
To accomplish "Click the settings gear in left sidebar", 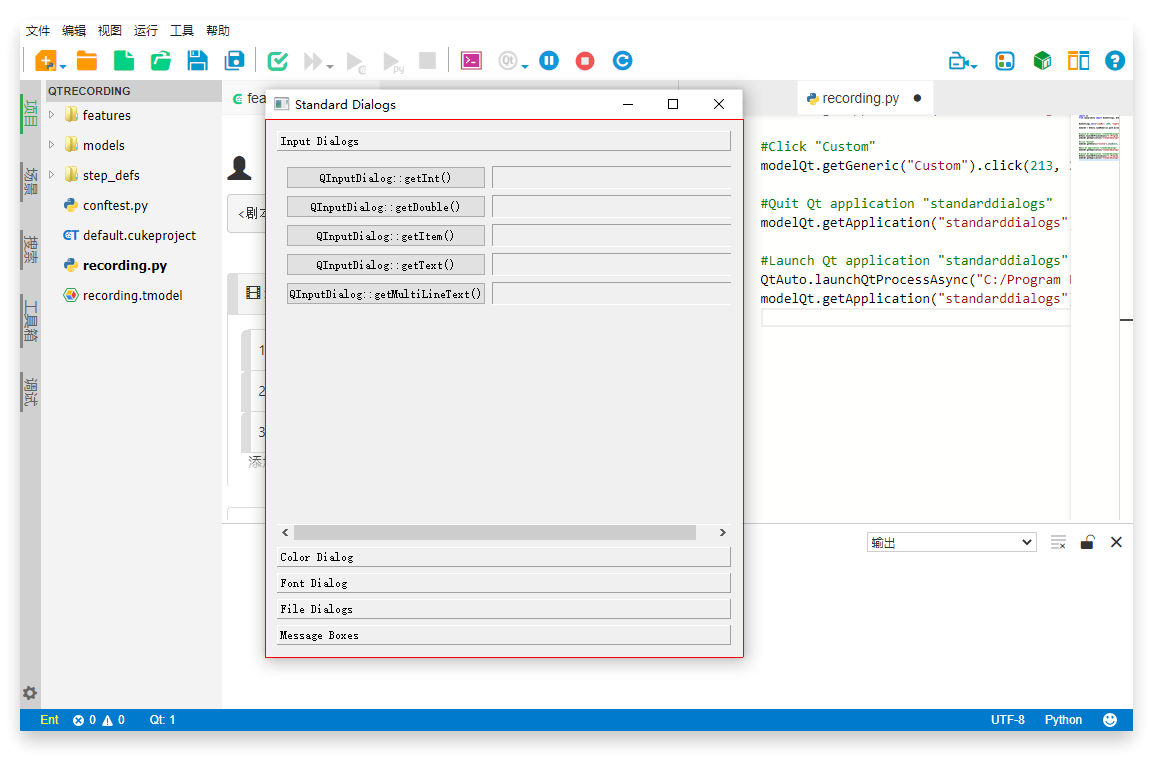I will (x=30, y=693).
